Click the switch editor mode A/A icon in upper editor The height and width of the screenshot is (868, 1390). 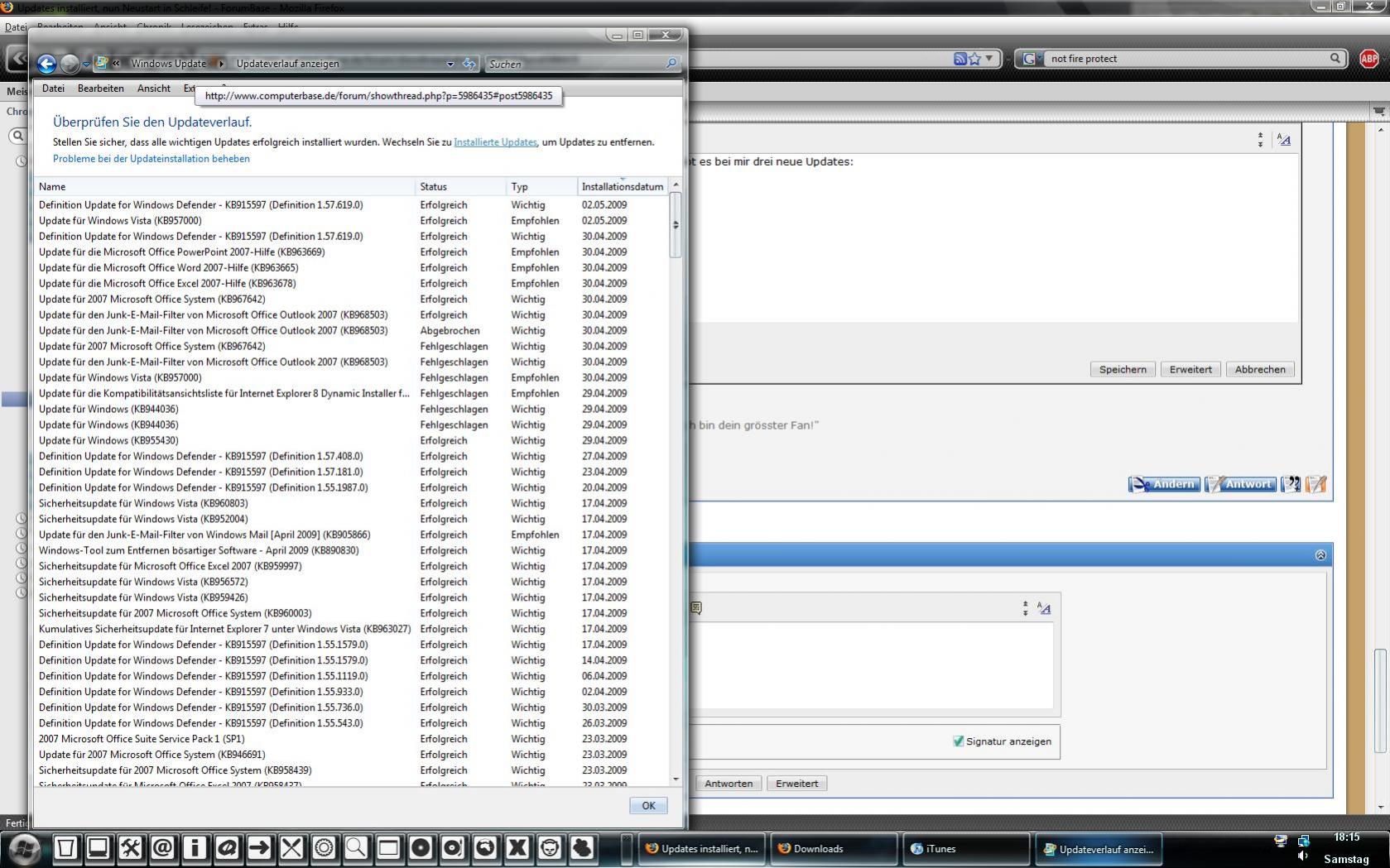[1284, 140]
